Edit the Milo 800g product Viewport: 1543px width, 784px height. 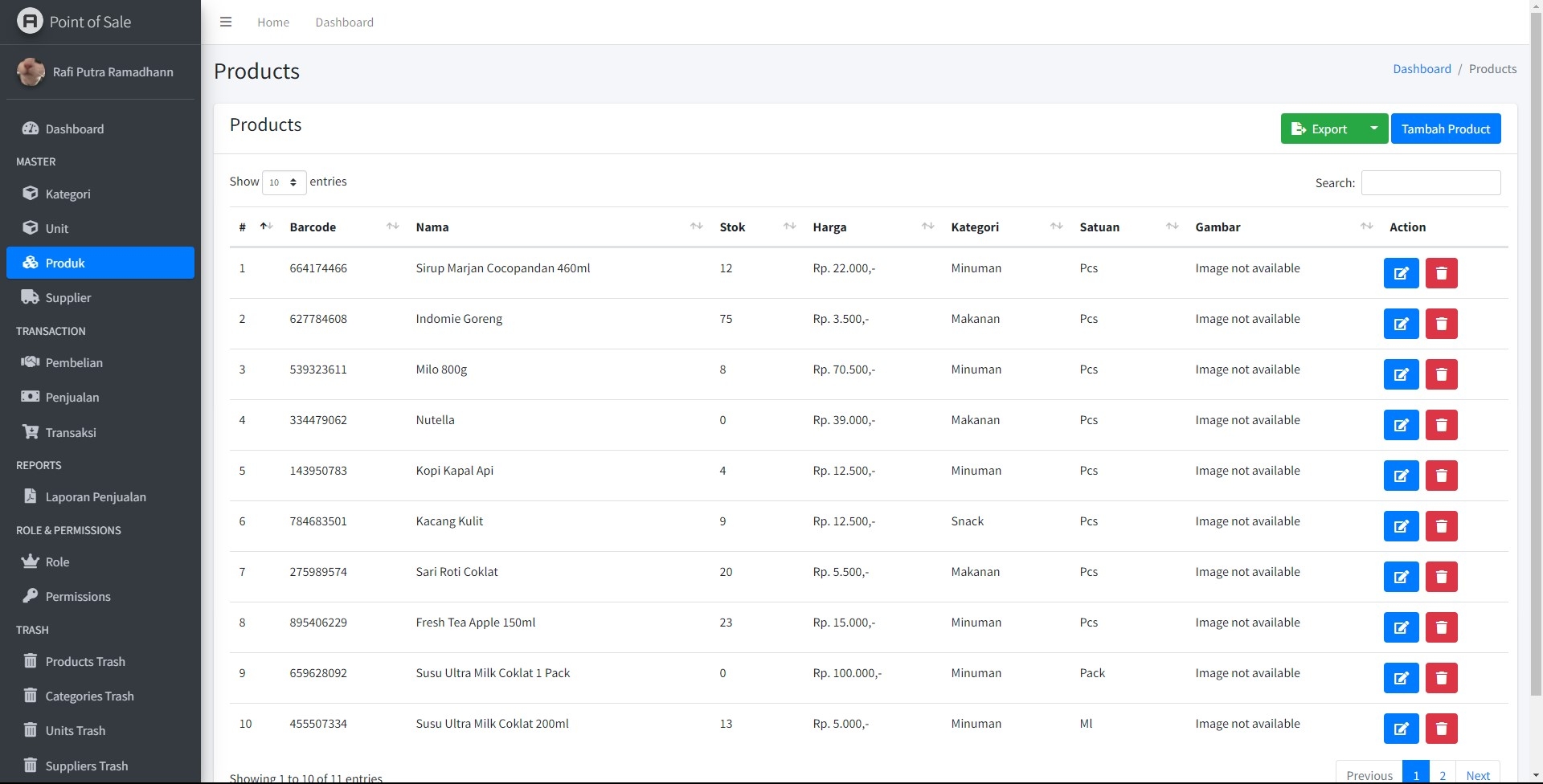click(1401, 374)
